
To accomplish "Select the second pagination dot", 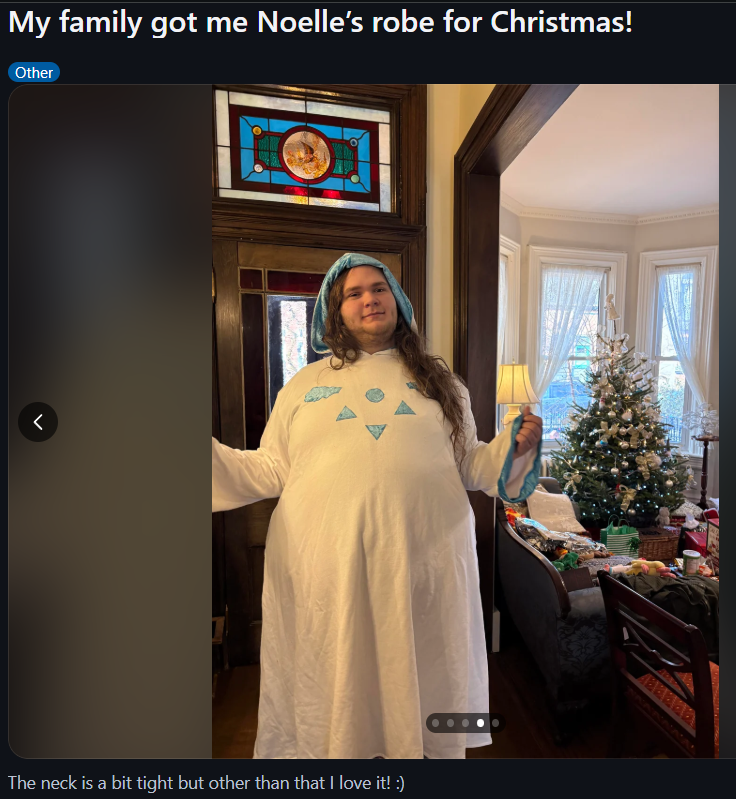I will pyautogui.click(x=451, y=723).
